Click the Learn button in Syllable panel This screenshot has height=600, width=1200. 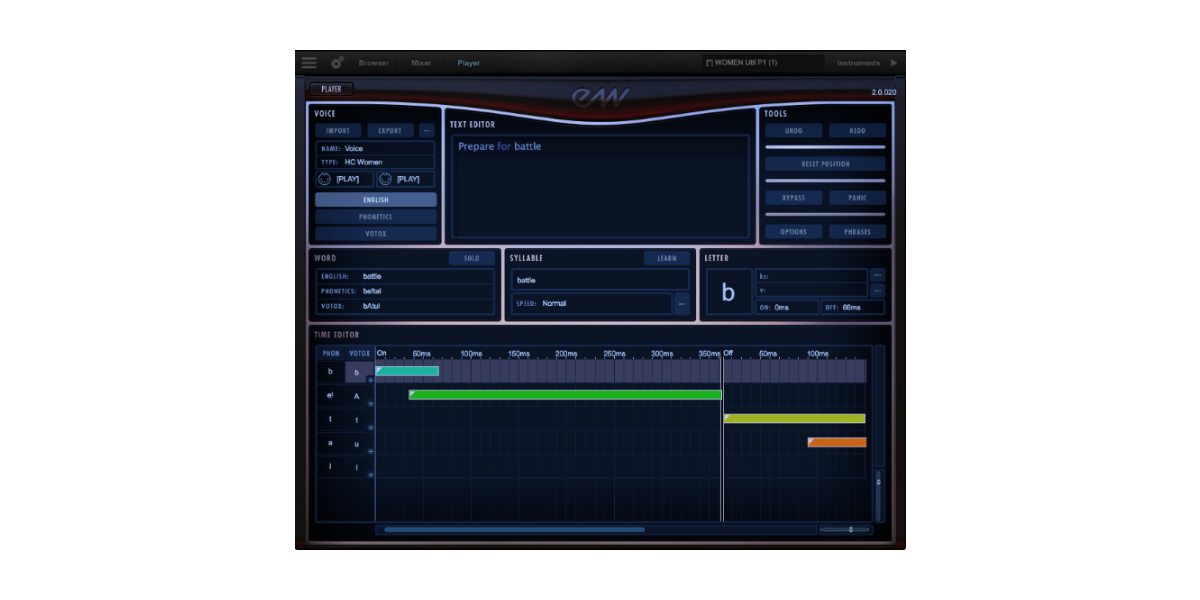click(667, 258)
